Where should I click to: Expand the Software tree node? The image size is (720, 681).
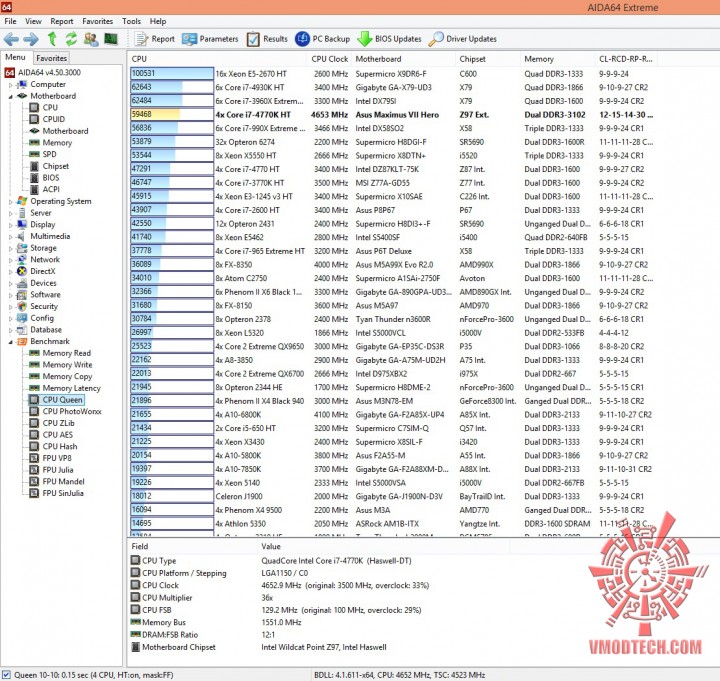11,295
